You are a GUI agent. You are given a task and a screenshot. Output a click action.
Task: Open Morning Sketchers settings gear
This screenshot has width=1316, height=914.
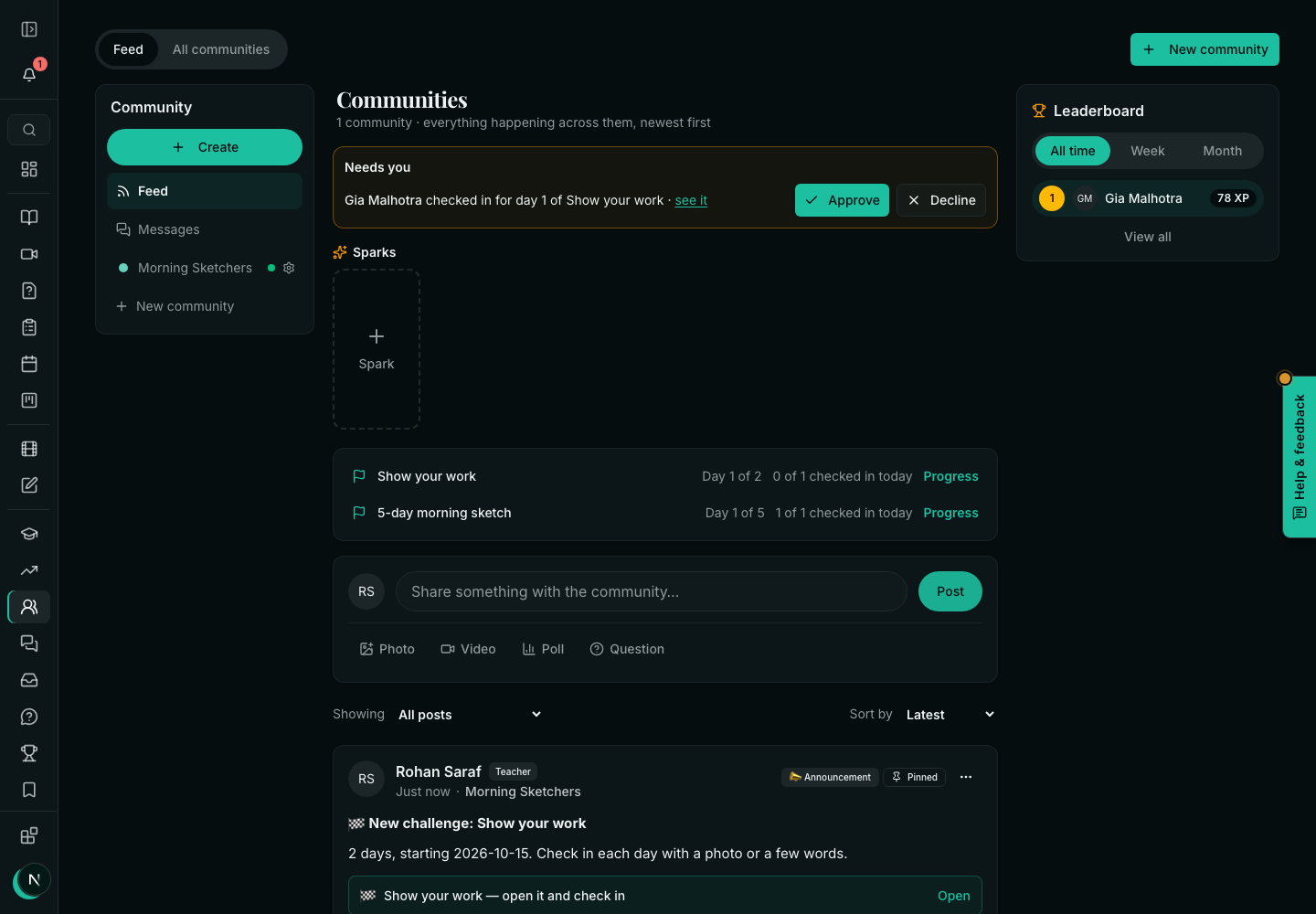[x=289, y=268]
